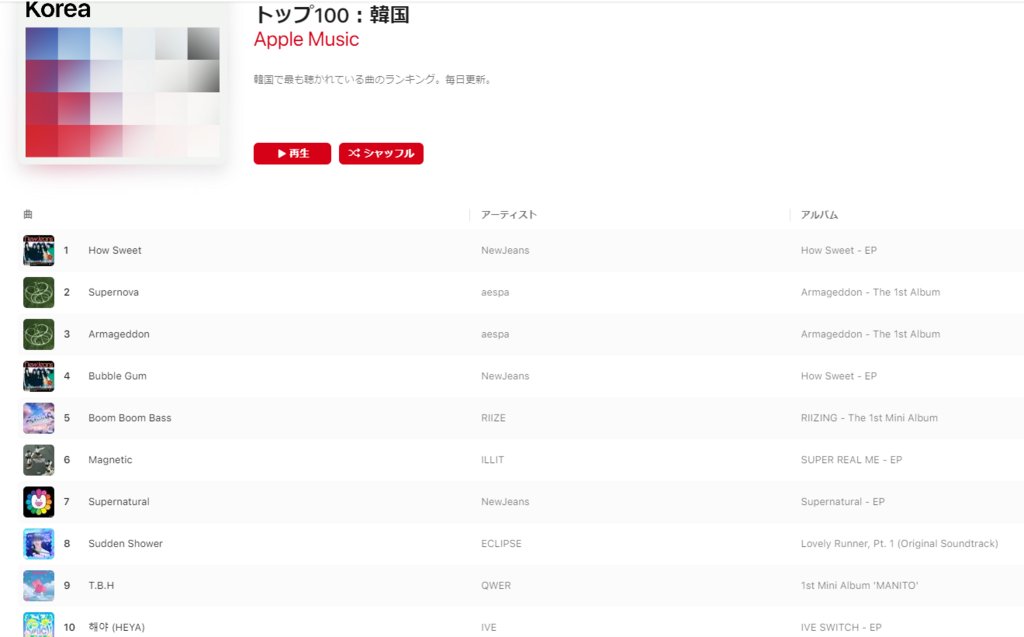Click the Supernatural track artwork
1024x637 pixels.
(38, 502)
